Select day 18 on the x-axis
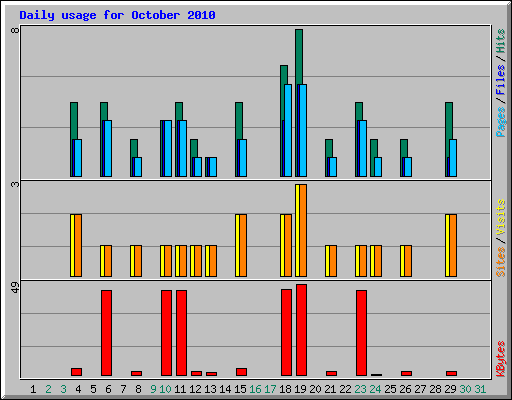Image resolution: width=512 pixels, height=400 pixels. [x=285, y=389]
